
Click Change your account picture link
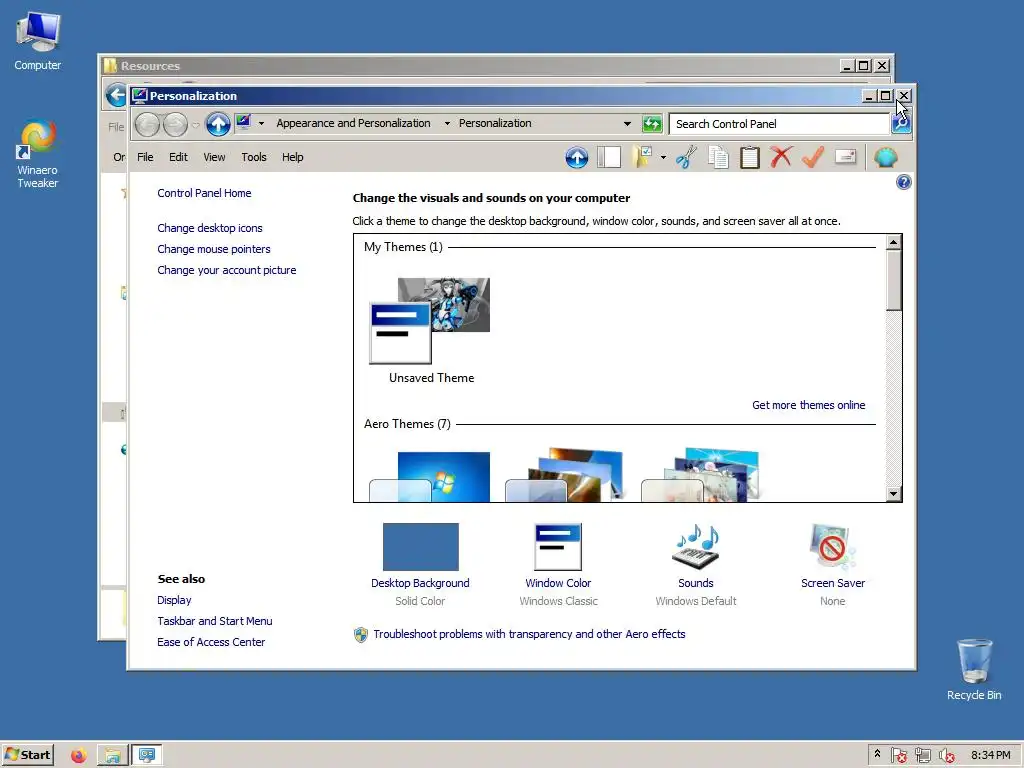[x=227, y=270]
